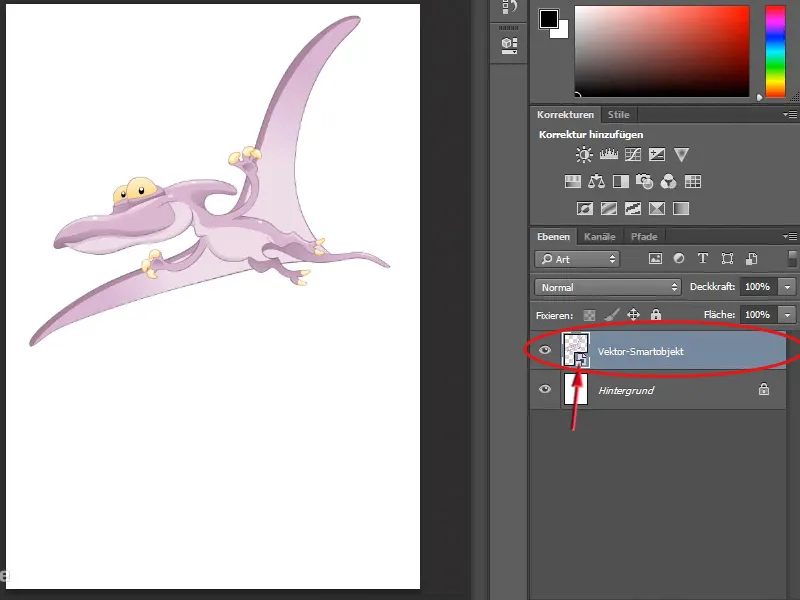Image resolution: width=800 pixels, height=600 pixels.
Task: Click the white background color swatch
Action: [x=562, y=31]
